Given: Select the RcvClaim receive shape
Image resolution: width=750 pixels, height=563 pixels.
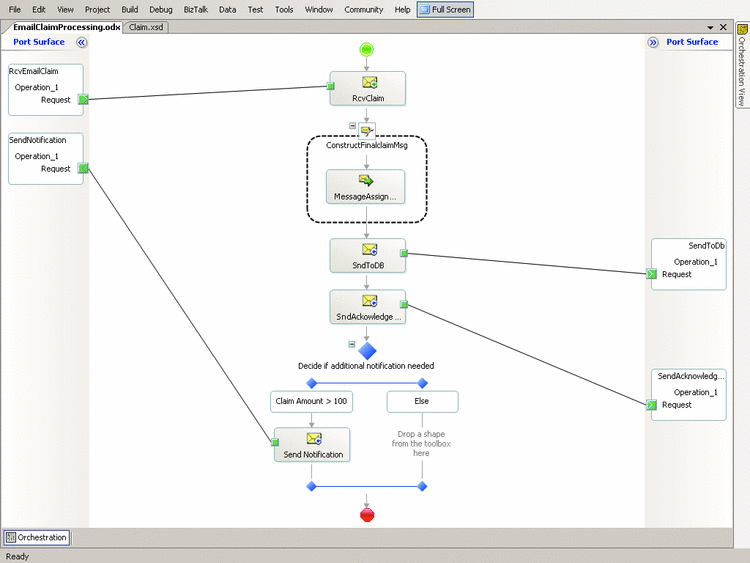Looking at the screenshot, I should pyautogui.click(x=367, y=88).
